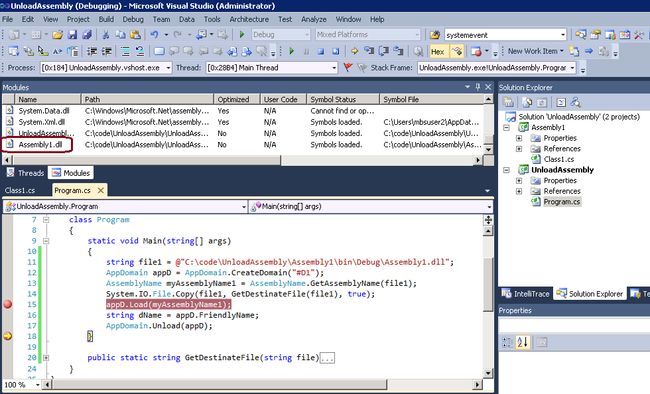Stop debugging with the blue square icon
The image size is (650, 394).
[320, 51]
